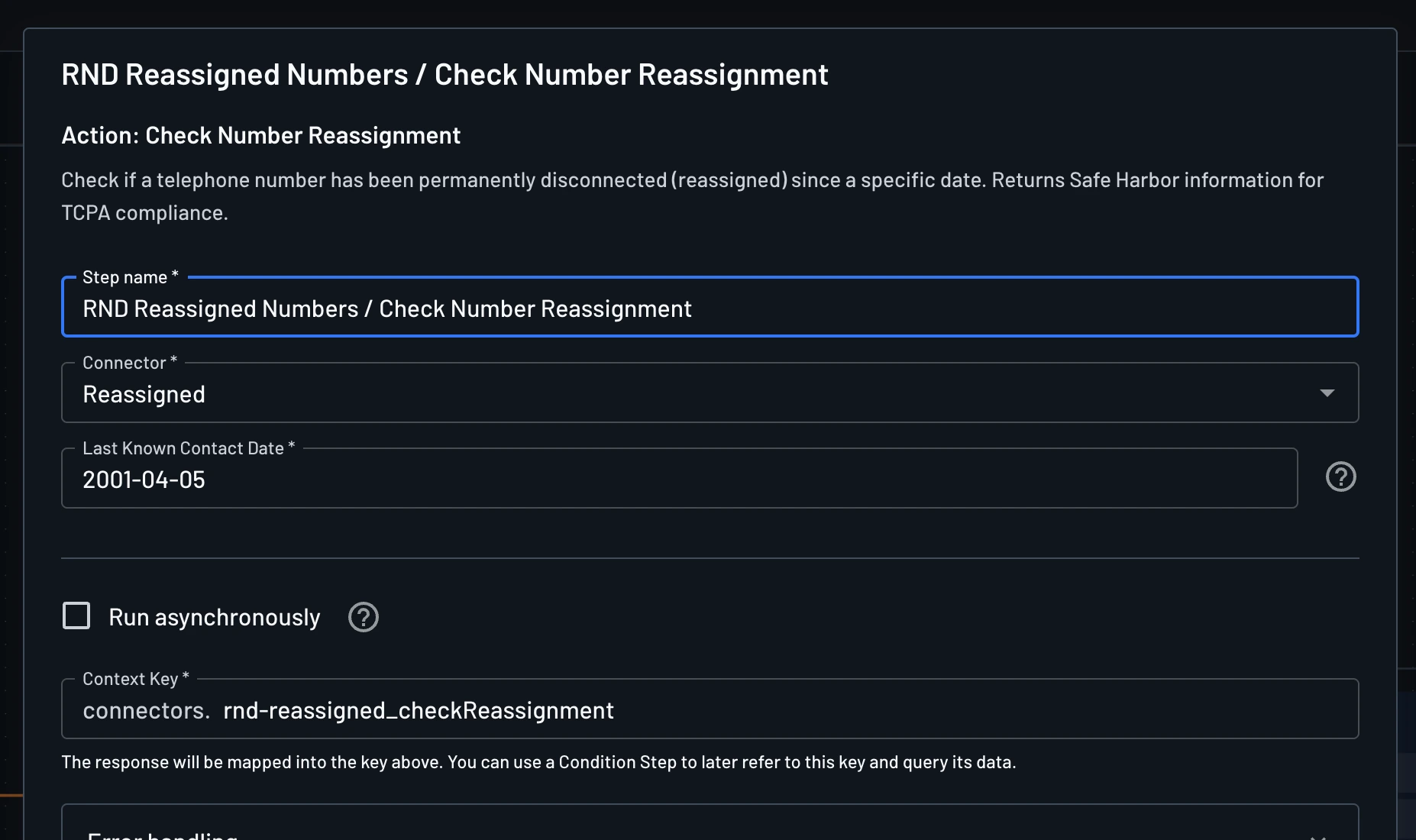Focus the Step name input field
This screenshot has width=1416, height=840.
pyautogui.click(x=709, y=309)
